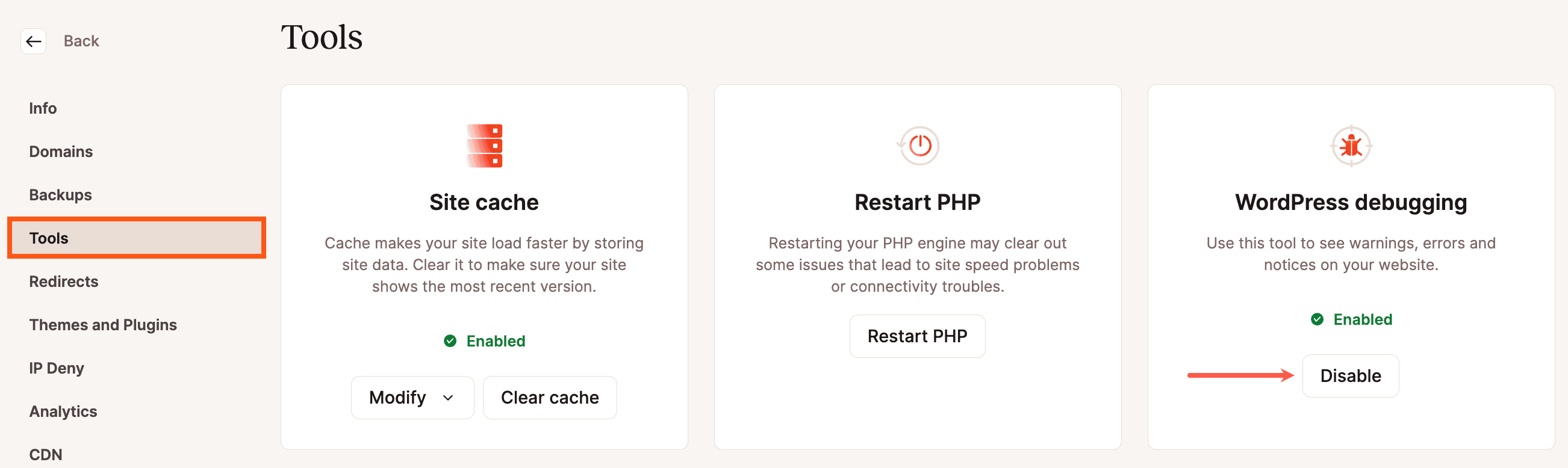The height and width of the screenshot is (468, 1568).
Task: Click the Restart PHP power icon
Action: click(x=916, y=146)
